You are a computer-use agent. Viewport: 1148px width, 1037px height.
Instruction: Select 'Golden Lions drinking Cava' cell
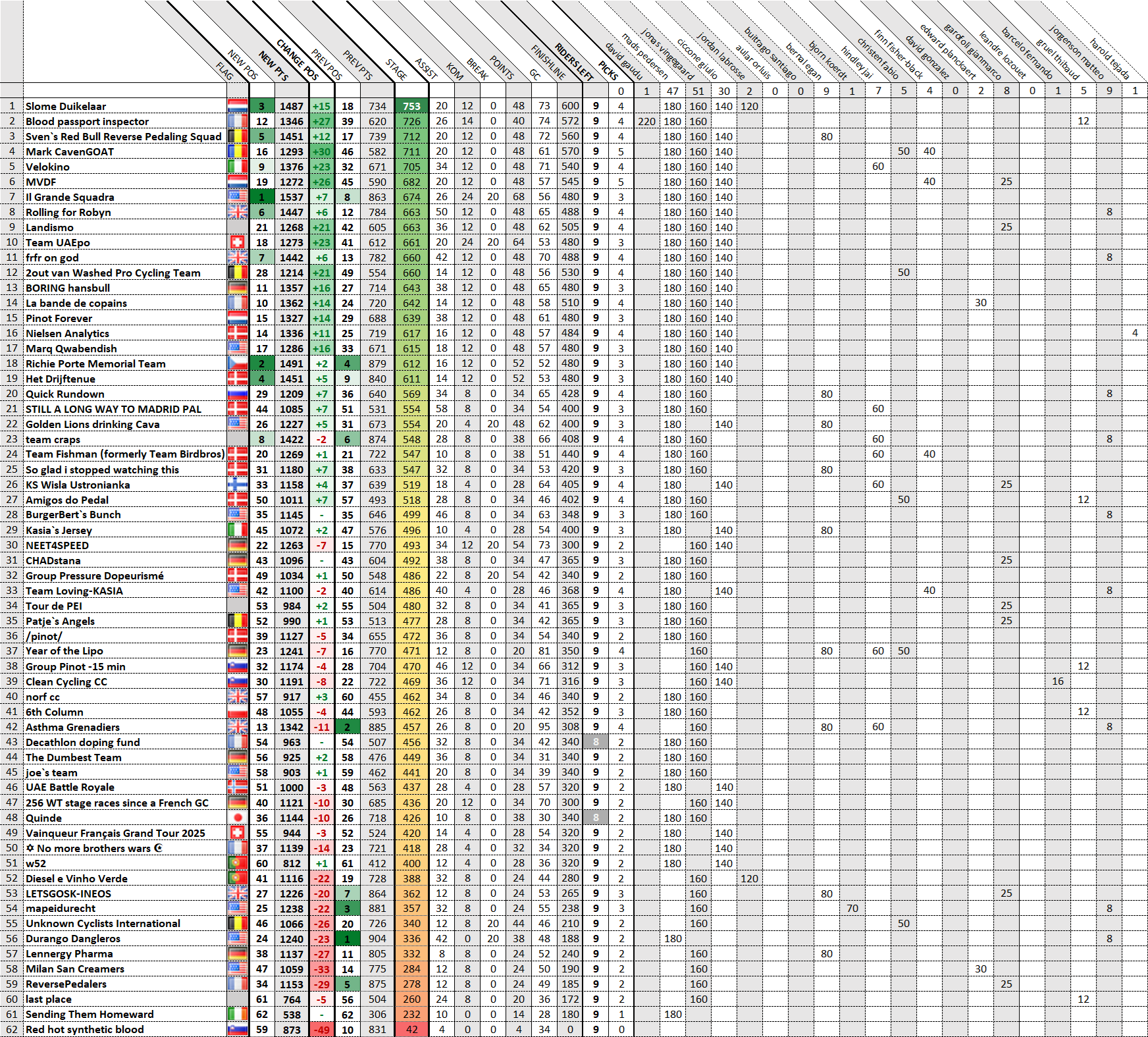93,424
